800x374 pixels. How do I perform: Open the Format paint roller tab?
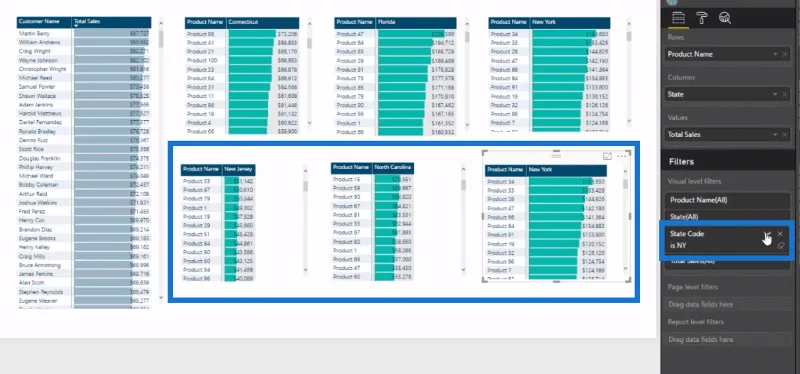click(702, 18)
